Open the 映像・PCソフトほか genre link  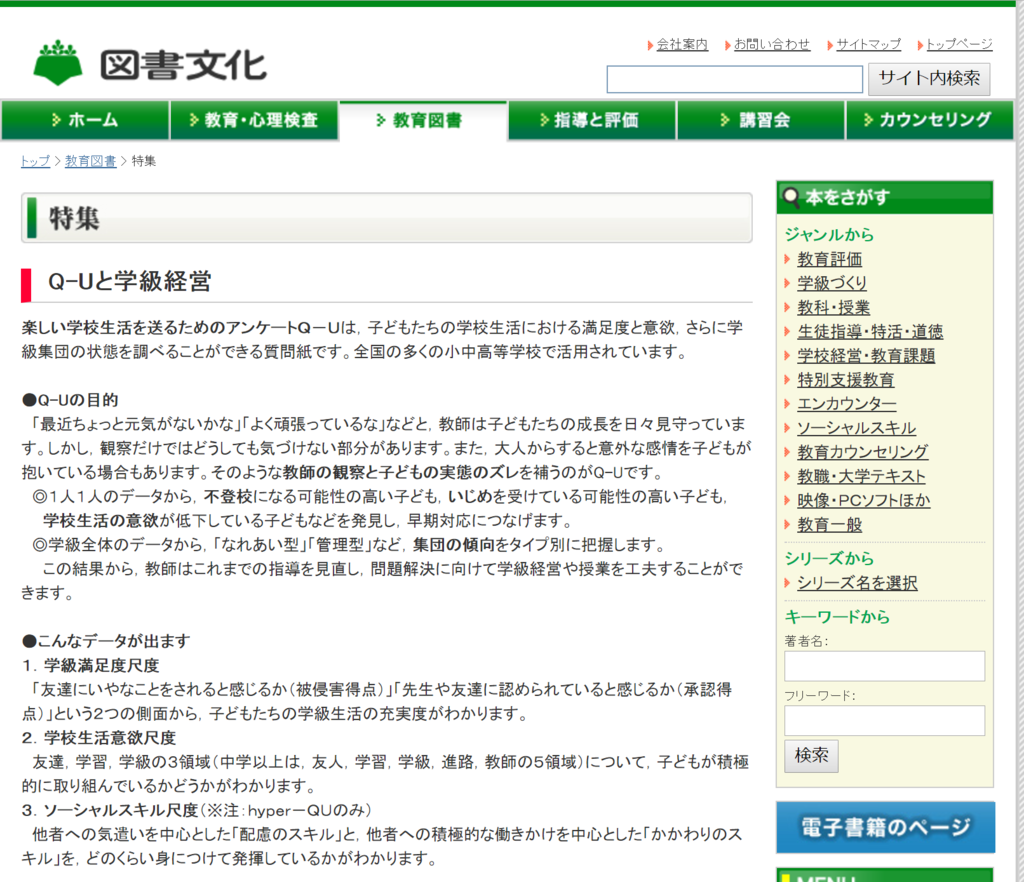pos(863,501)
